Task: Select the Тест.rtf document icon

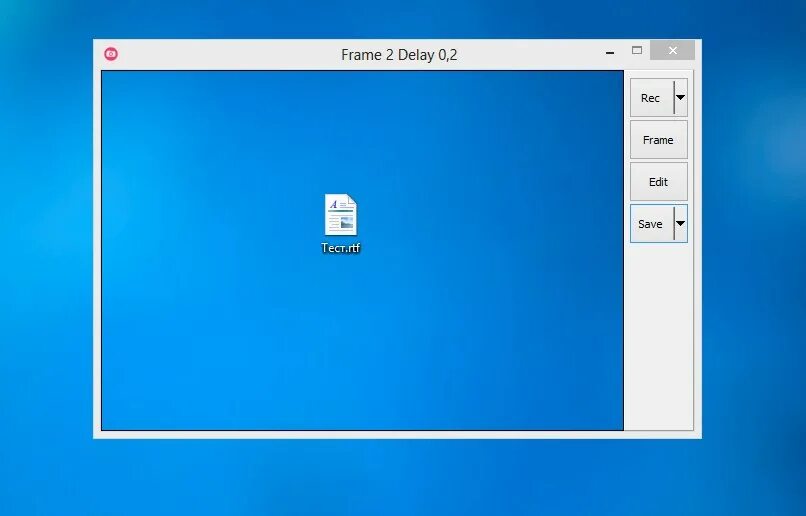Action: click(x=341, y=214)
